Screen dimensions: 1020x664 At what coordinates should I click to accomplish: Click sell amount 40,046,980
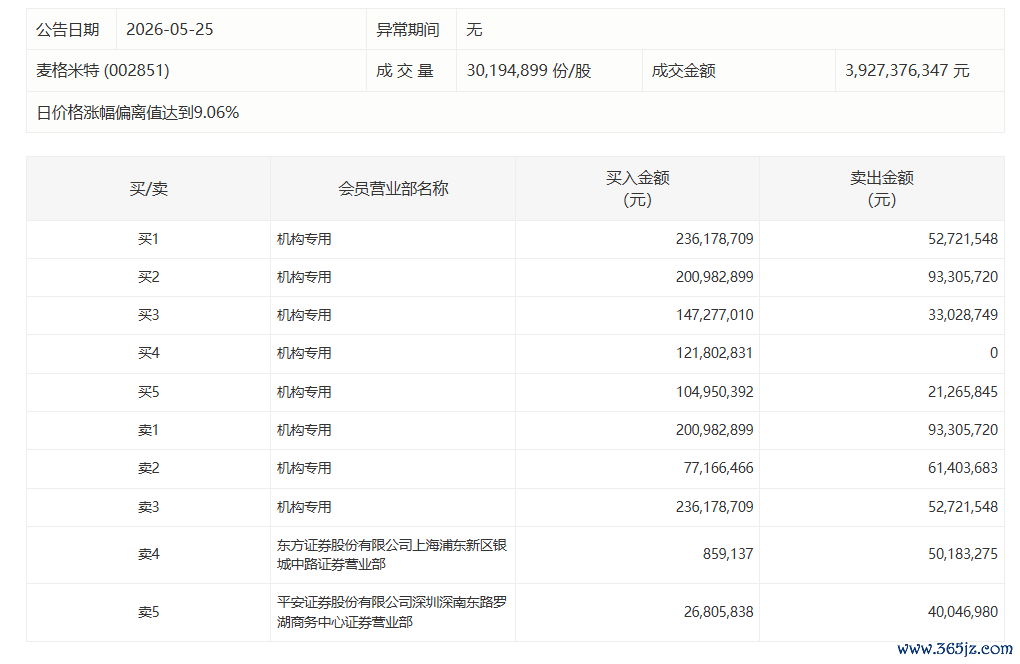(963, 612)
